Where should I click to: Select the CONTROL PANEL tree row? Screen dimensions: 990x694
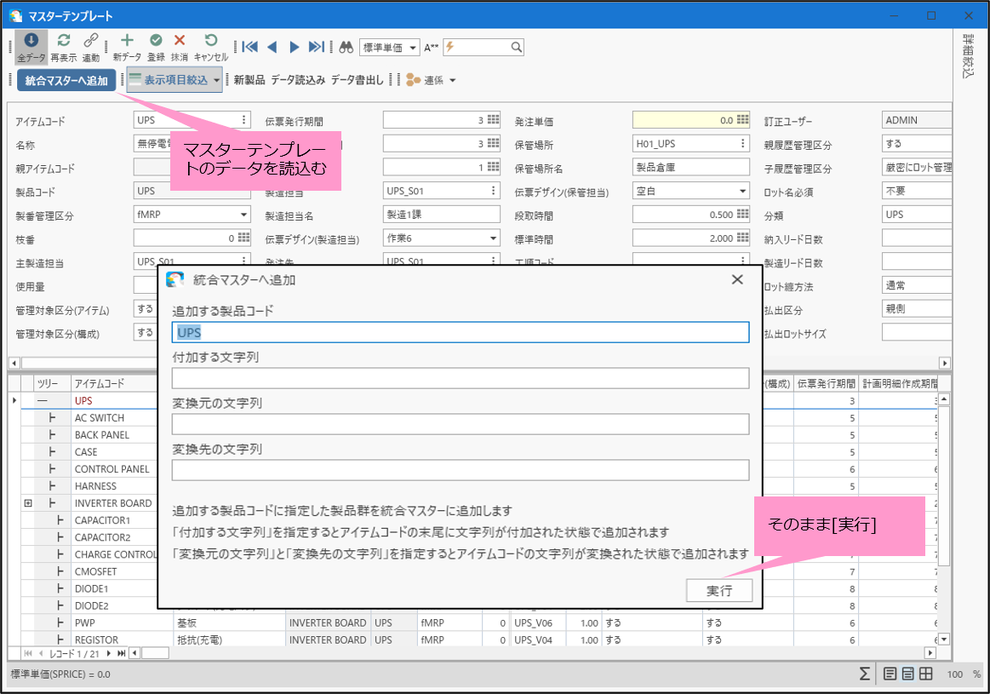point(112,469)
